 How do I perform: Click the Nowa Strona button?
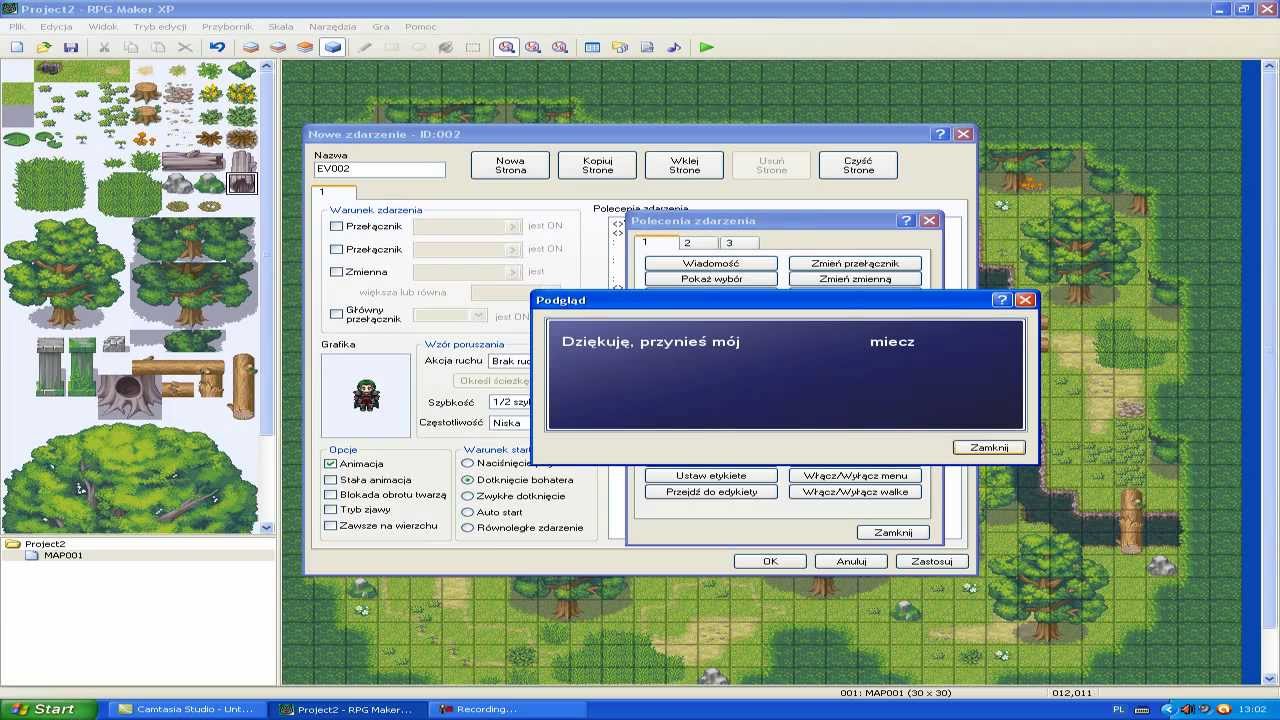pos(510,165)
